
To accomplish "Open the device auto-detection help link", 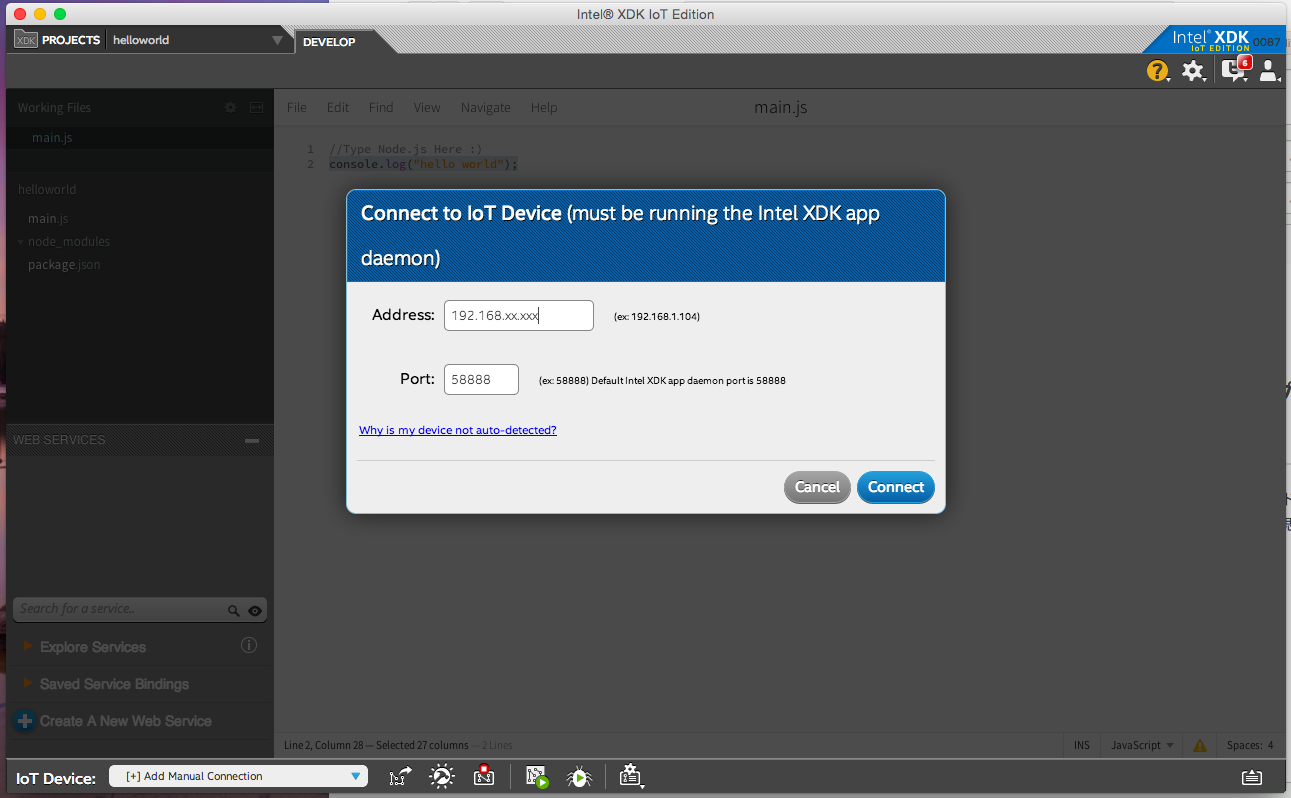I will click(457, 429).
